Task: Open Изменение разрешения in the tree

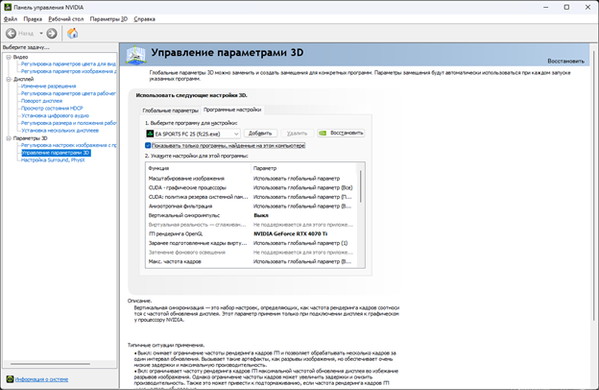Action: (x=49, y=86)
